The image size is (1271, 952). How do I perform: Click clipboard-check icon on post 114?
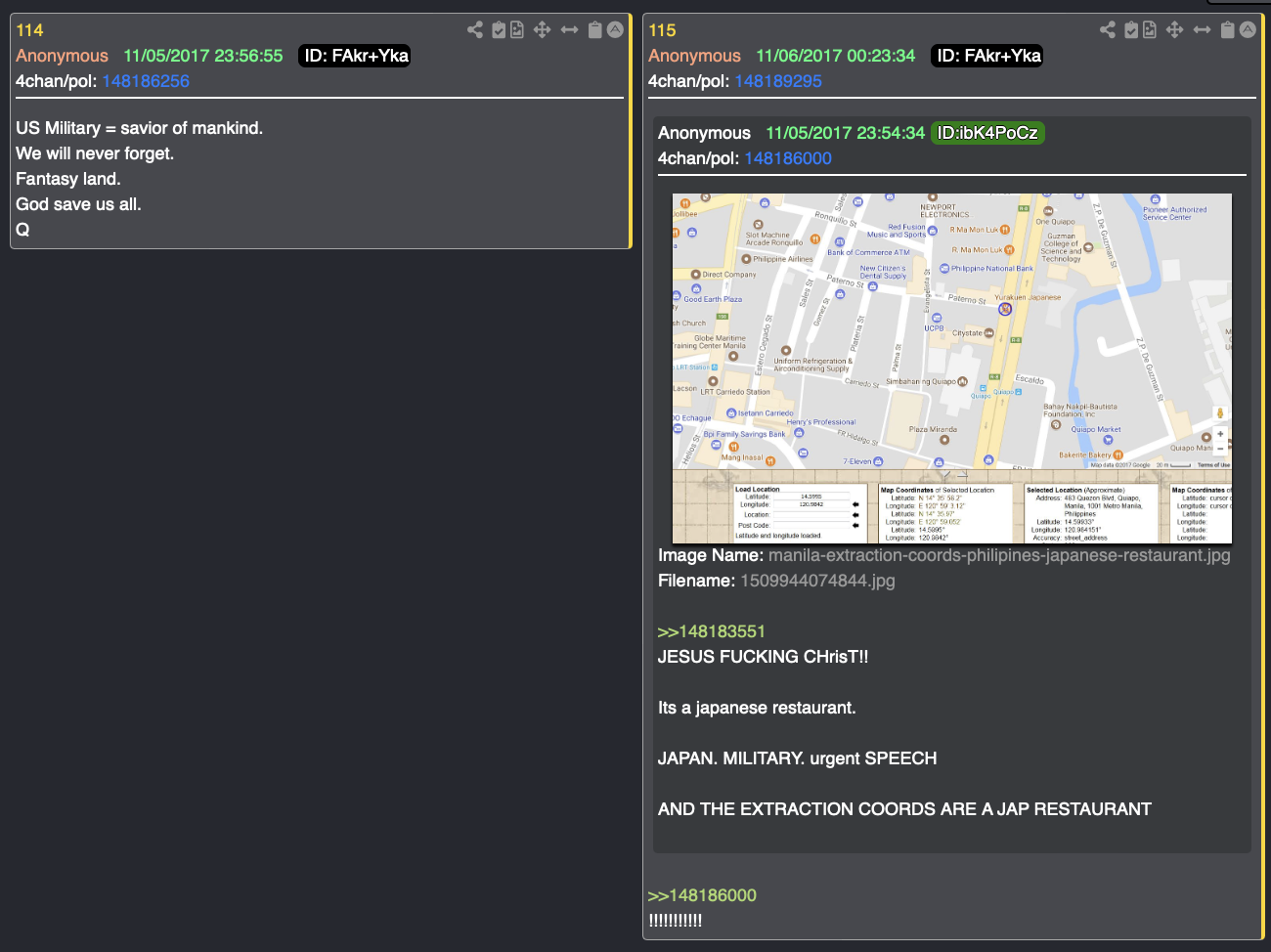click(499, 29)
